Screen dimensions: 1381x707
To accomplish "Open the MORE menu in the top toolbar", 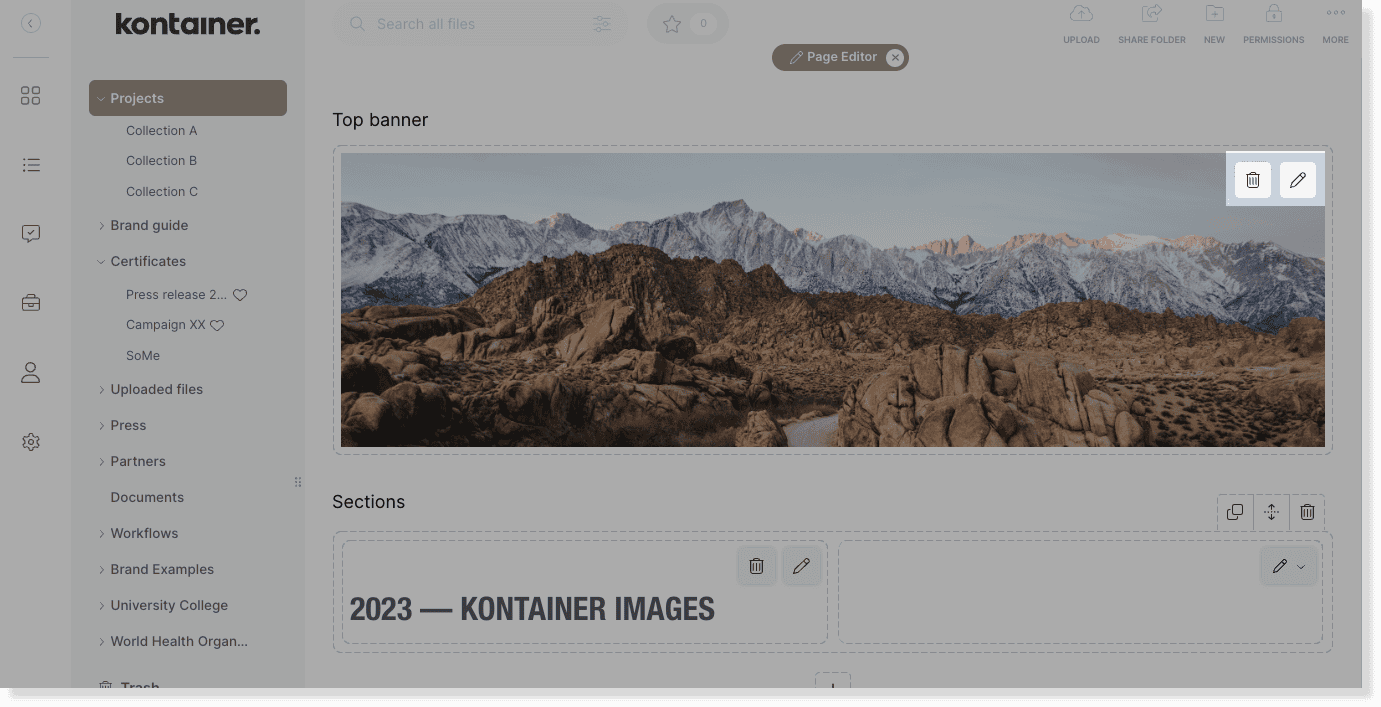I will click(1335, 22).
